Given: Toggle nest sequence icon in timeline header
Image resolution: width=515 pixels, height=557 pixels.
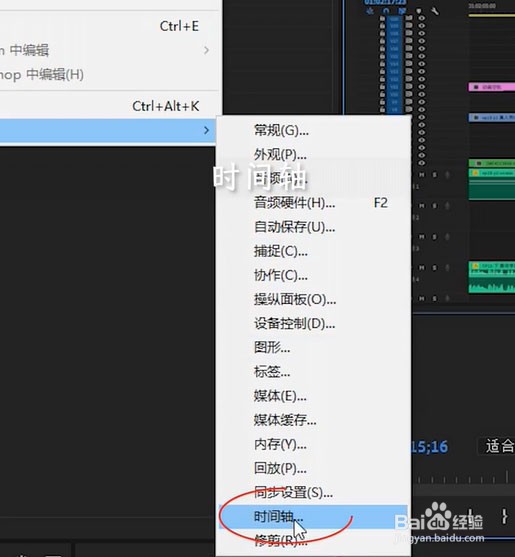Looking at the screenshot, I should coord(370,11).
